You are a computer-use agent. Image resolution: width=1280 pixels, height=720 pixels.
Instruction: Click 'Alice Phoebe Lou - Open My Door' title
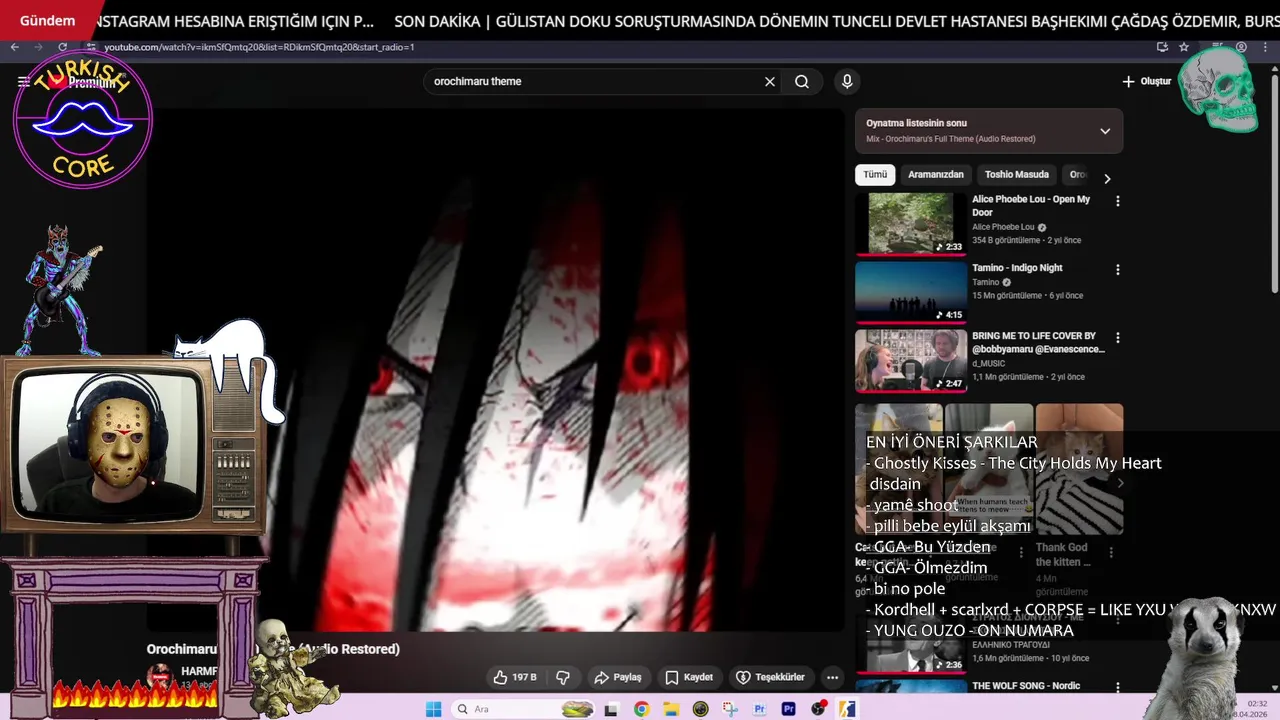pyautogui.click(x=1031, y=206)
